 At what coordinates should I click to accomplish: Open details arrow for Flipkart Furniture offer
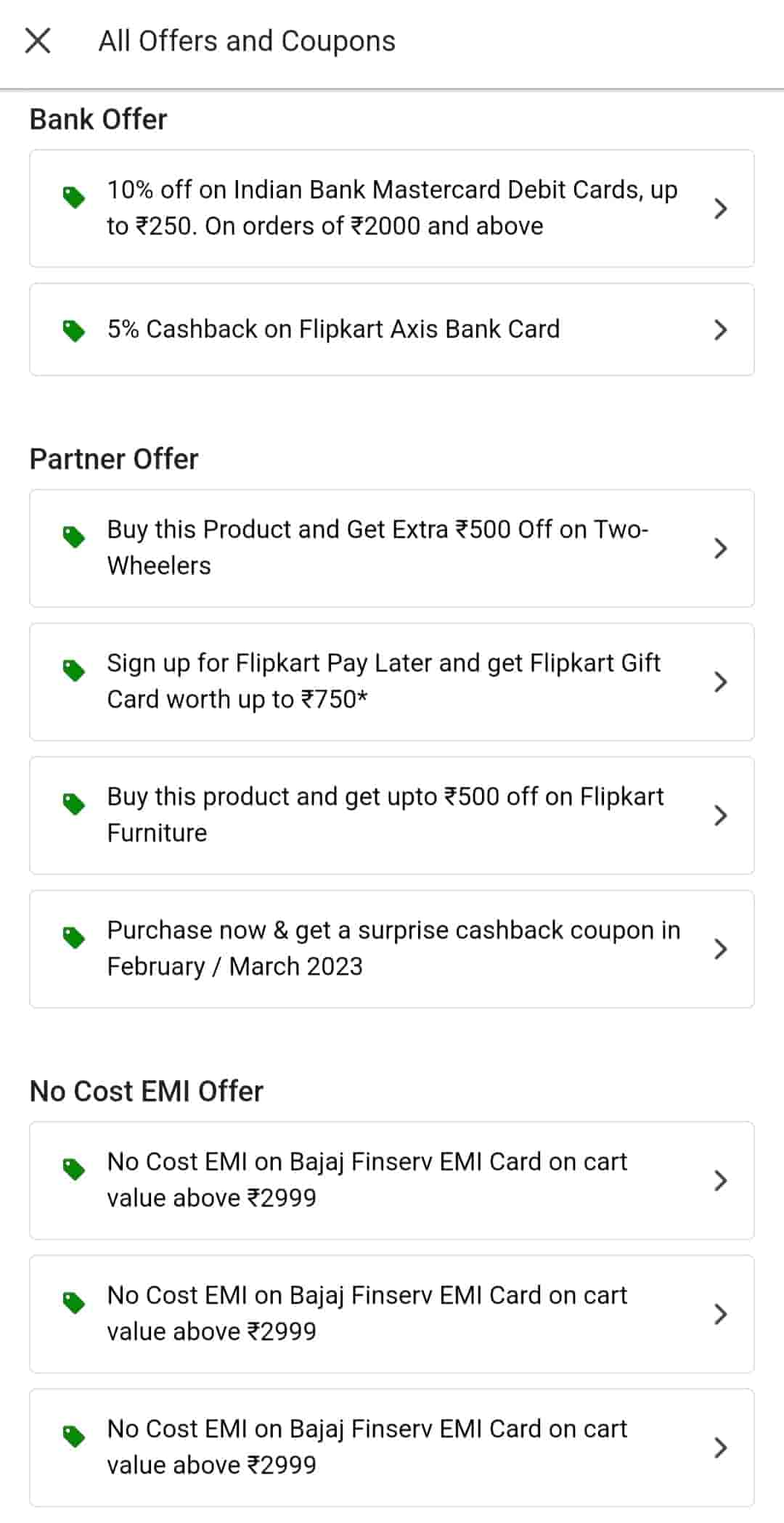[720, 815]
